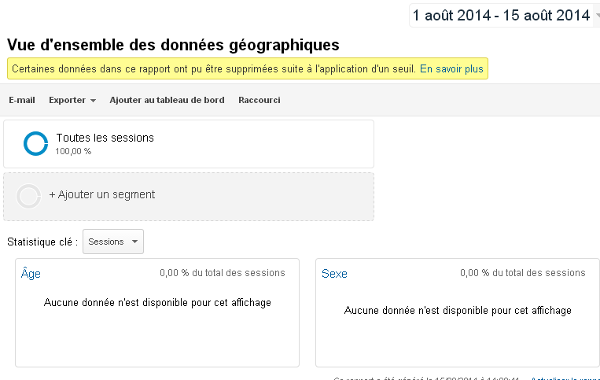Open the date range picker
600x380 pixels.
coord(504,15)
